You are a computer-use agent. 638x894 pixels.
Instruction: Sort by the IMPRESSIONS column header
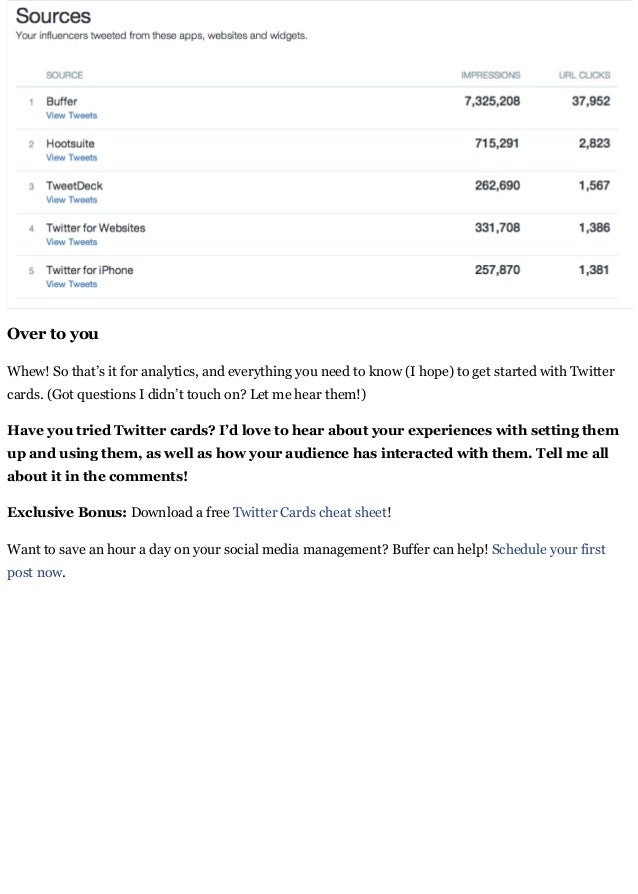490,75
